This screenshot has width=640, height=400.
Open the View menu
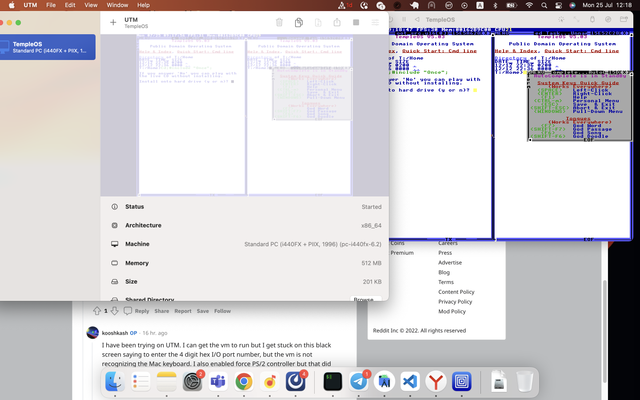coord(91,5)
